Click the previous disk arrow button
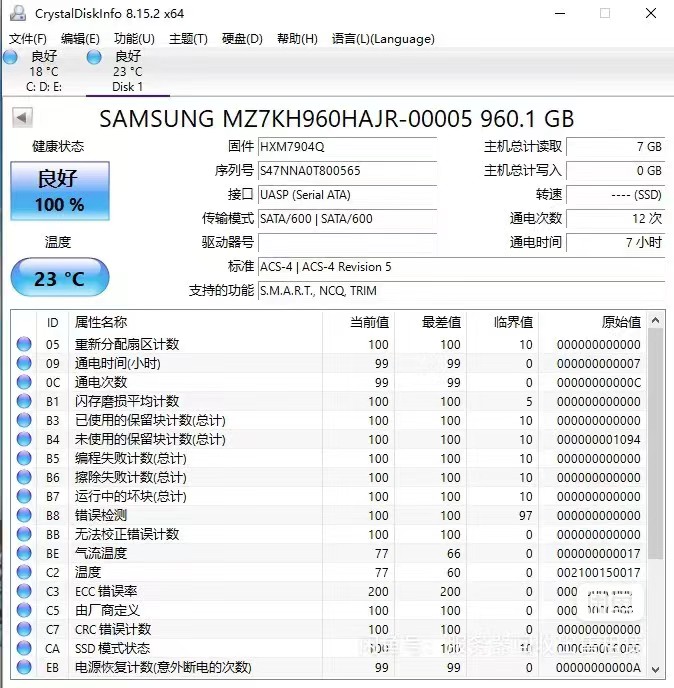The image size is (674, 688). click(22, 118)
